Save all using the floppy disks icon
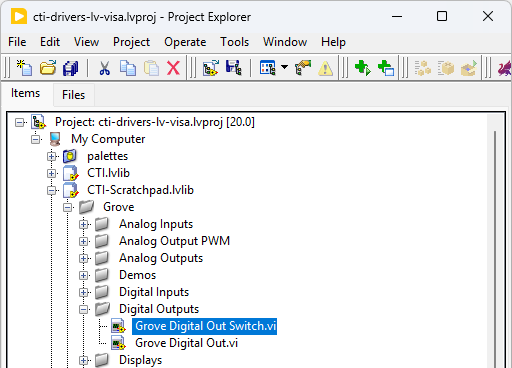Viewport: 512px width, 368px height. coord(70,68)
